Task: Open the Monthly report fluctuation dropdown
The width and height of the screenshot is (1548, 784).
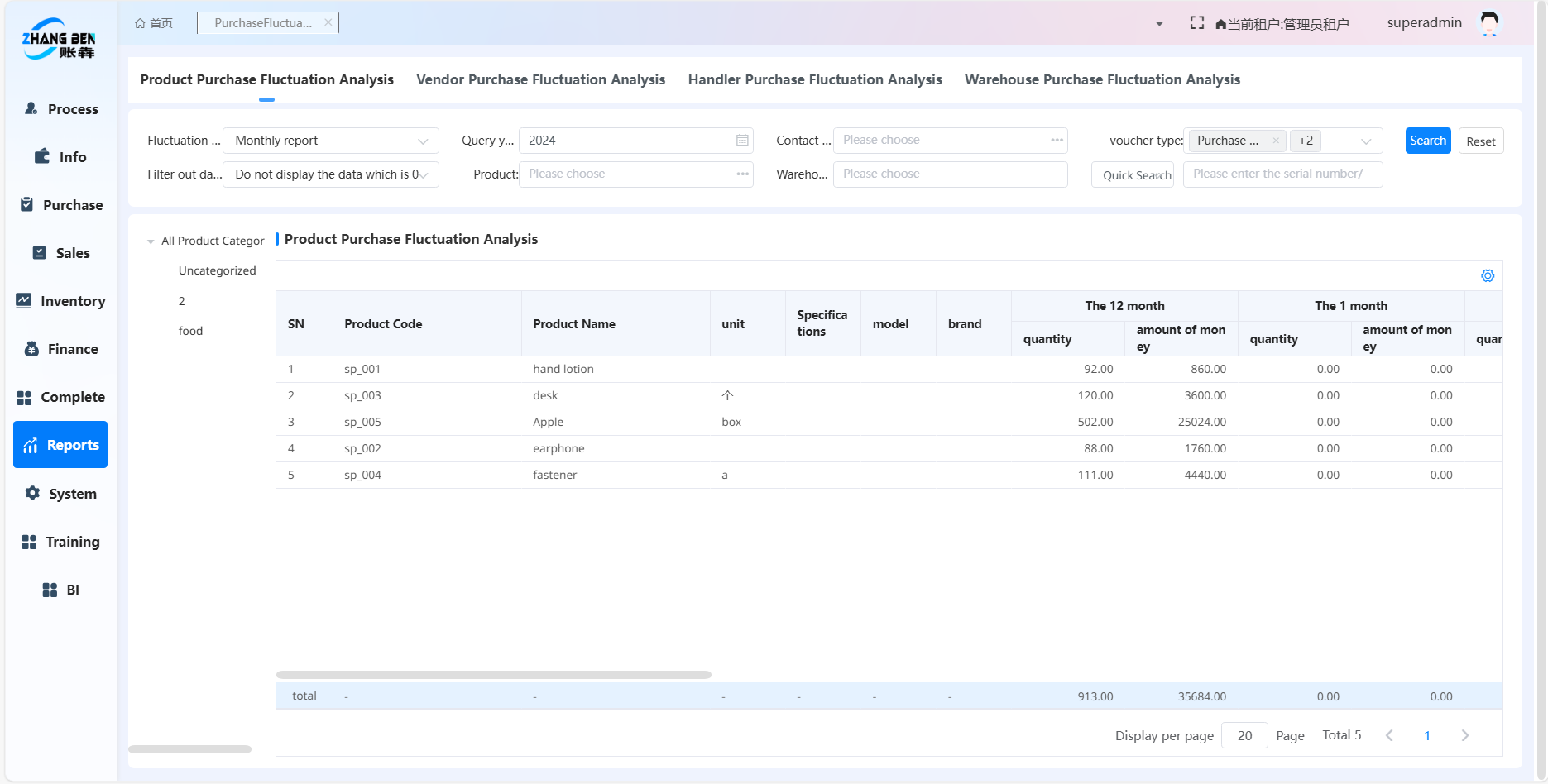Action: 330,141
